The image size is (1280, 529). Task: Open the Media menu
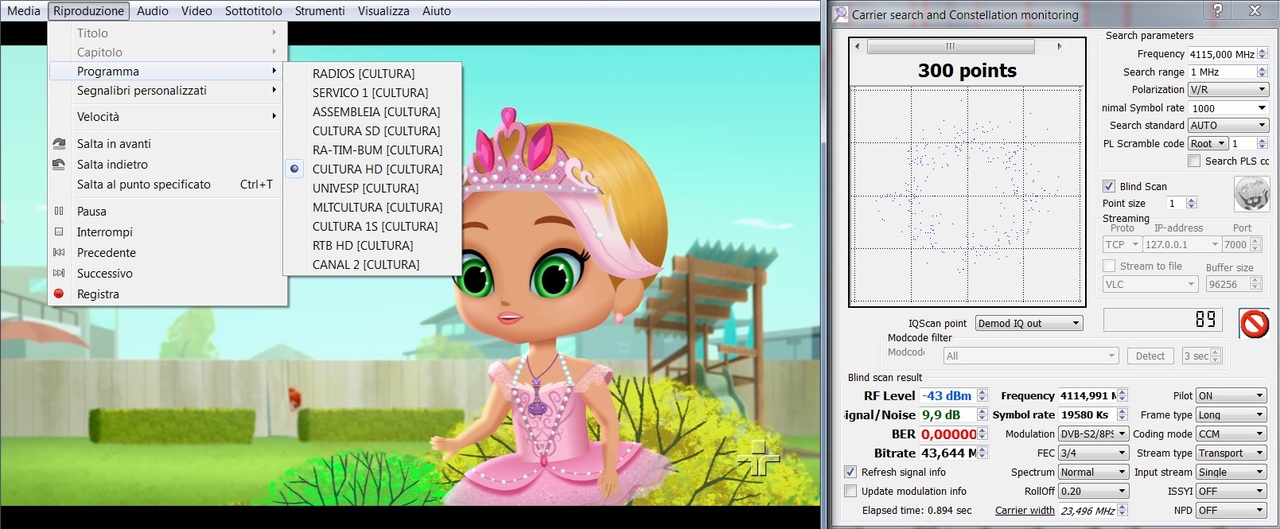pos(24,11)
